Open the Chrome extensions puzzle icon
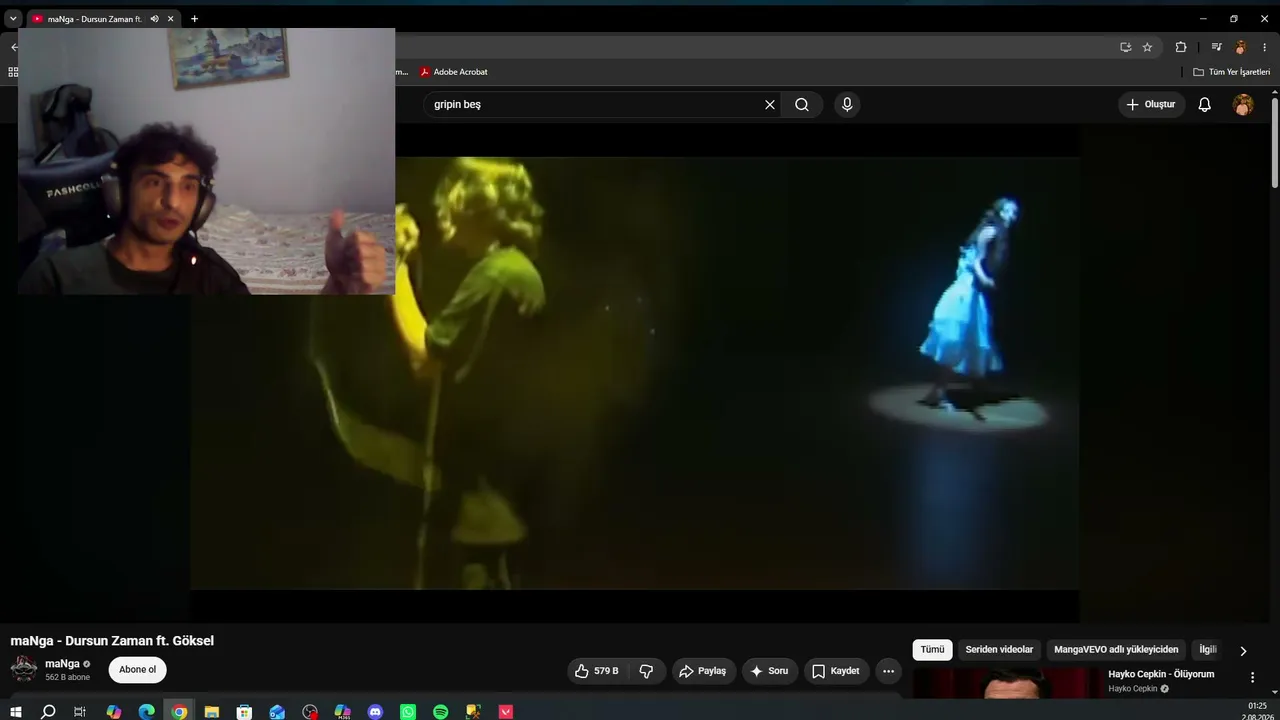 [1181, 47]
